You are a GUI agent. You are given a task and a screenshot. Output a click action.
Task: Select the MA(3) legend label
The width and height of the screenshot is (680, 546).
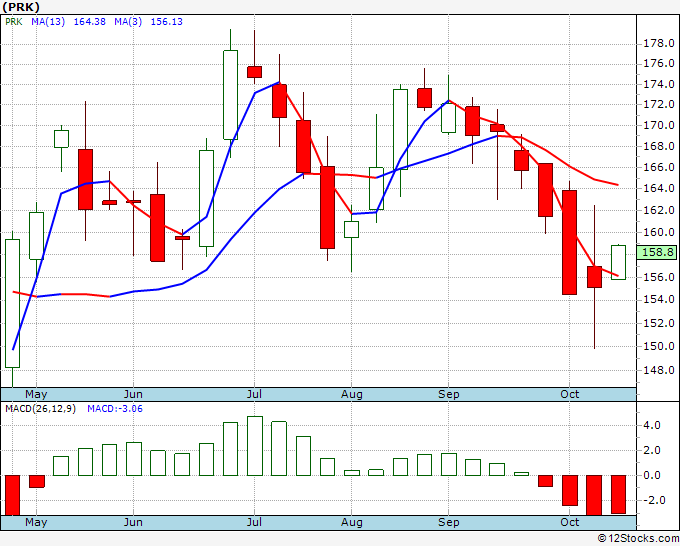tap(128, 22)
